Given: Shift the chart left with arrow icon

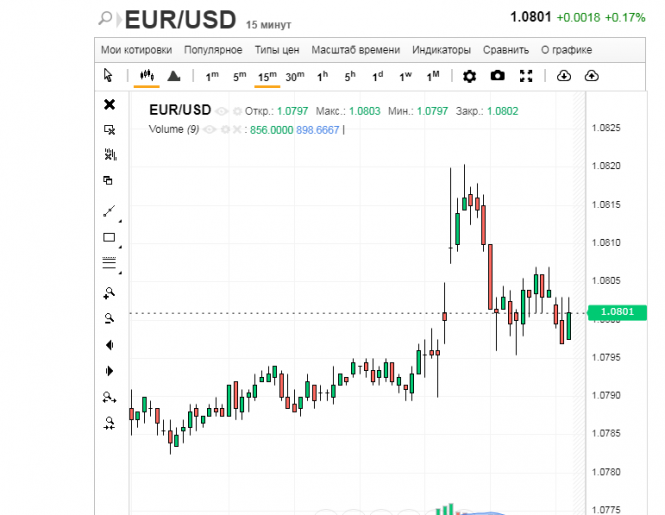Looking at the screenshot, I should pos(109,345).
